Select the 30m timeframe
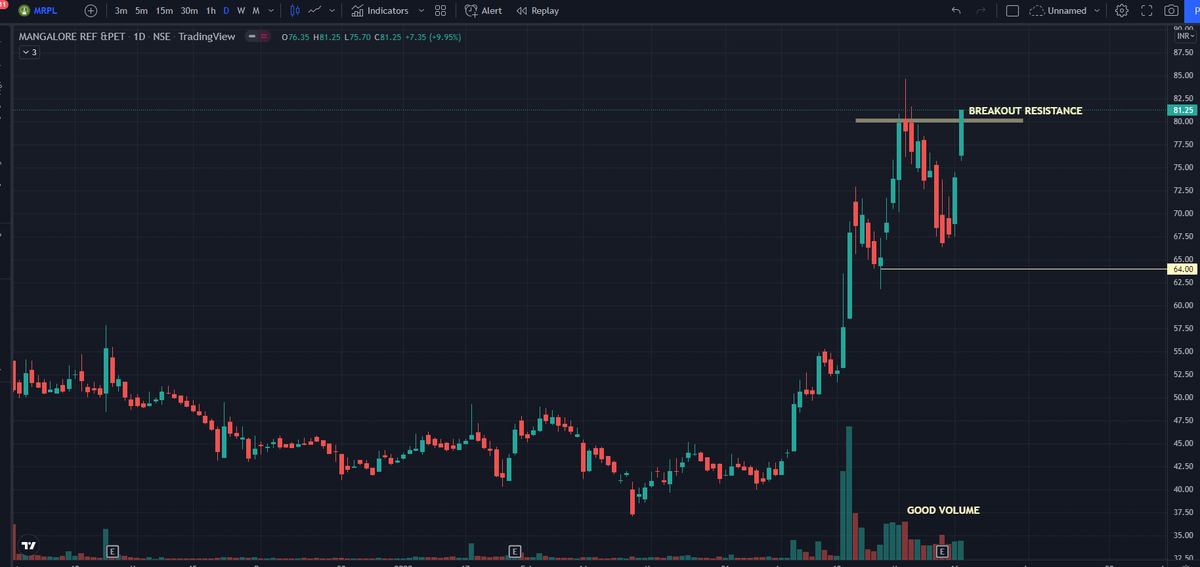Image resolution: width=1200 pixels, height=567 pixels. [189, 10]
